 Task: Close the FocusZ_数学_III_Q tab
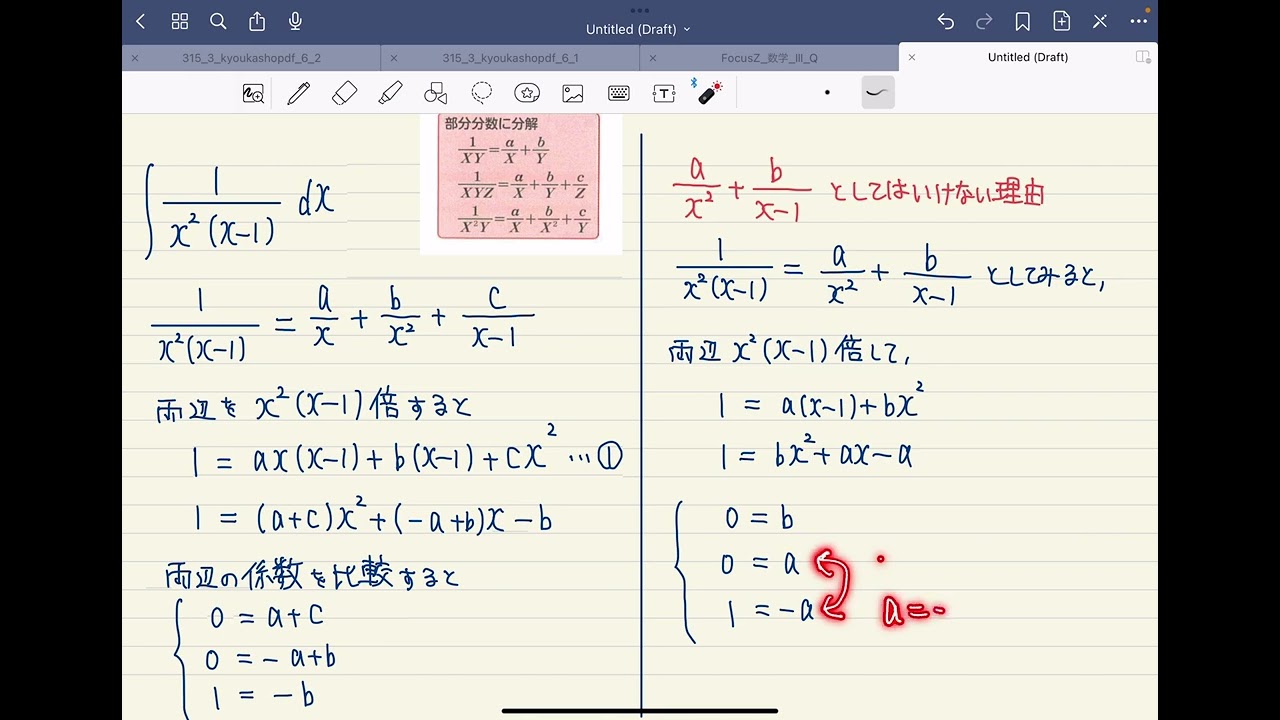point(653,58)
